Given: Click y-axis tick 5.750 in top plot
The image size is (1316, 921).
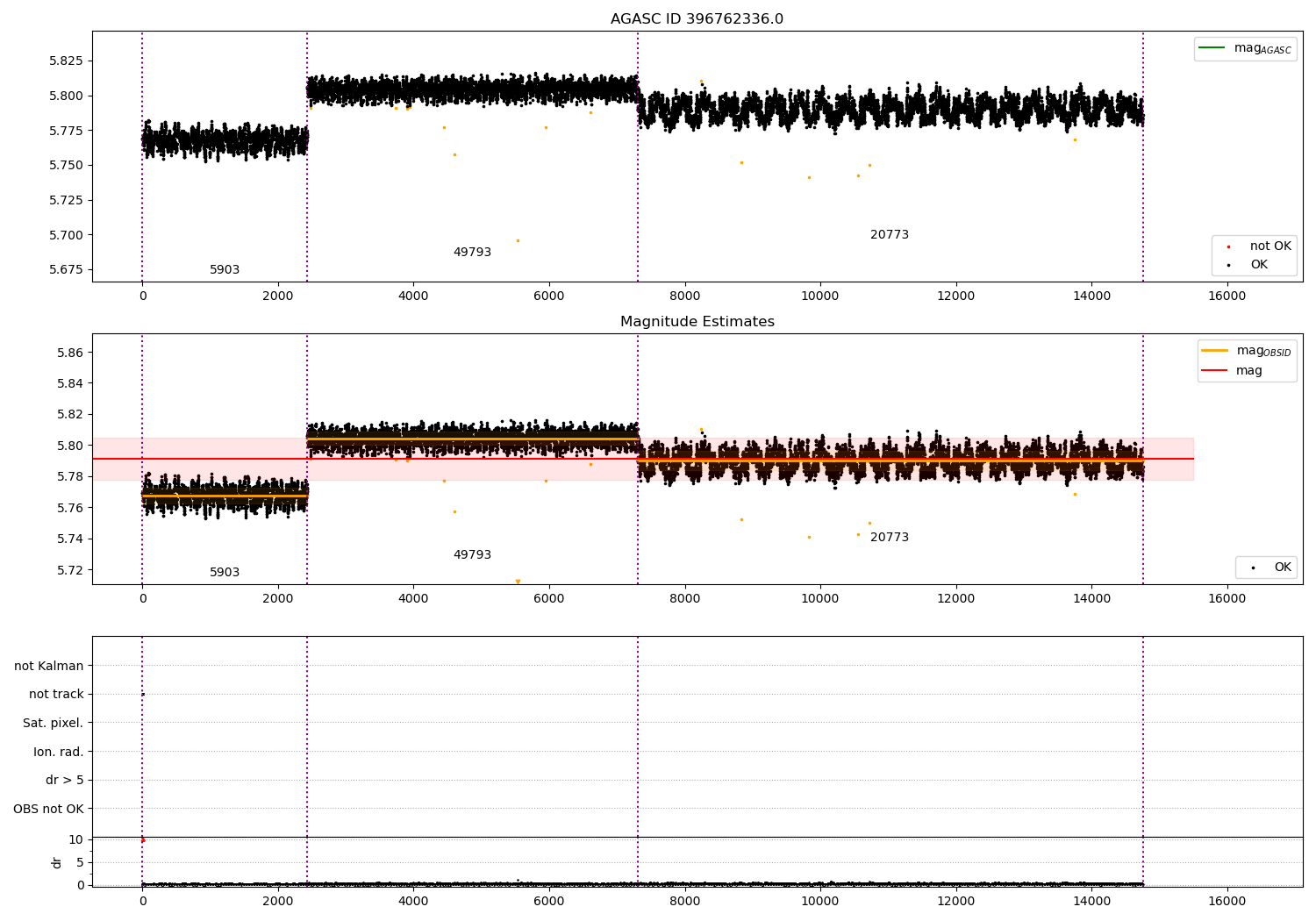Looking at the screenshot, I should click(67, 166).
